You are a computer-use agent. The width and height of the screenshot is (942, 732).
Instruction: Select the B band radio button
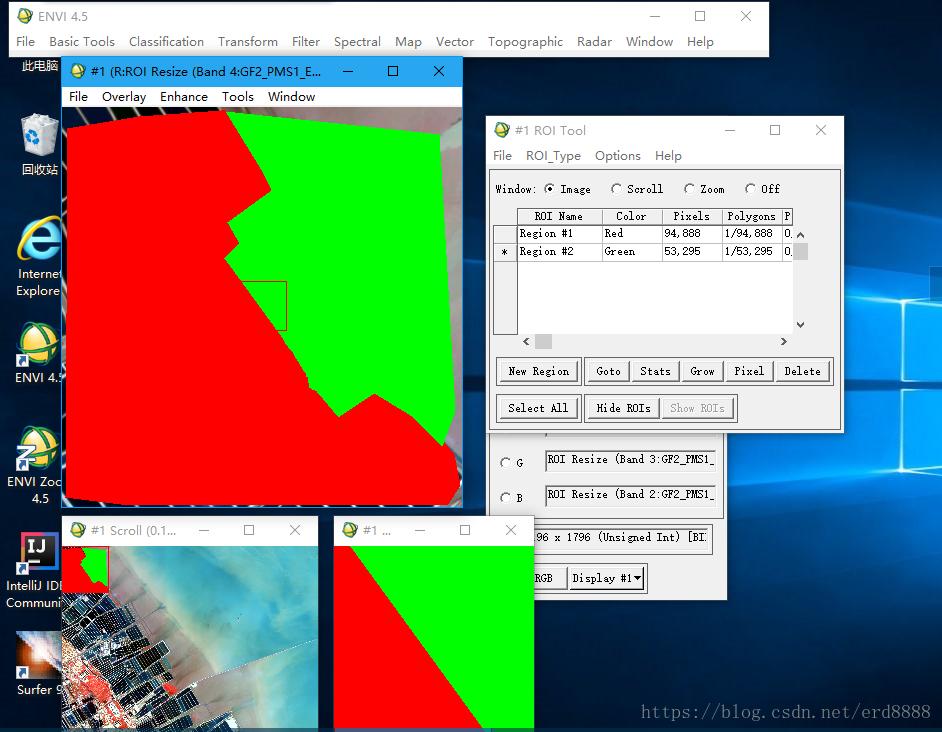pyautogui.click(x=505, y=498)
